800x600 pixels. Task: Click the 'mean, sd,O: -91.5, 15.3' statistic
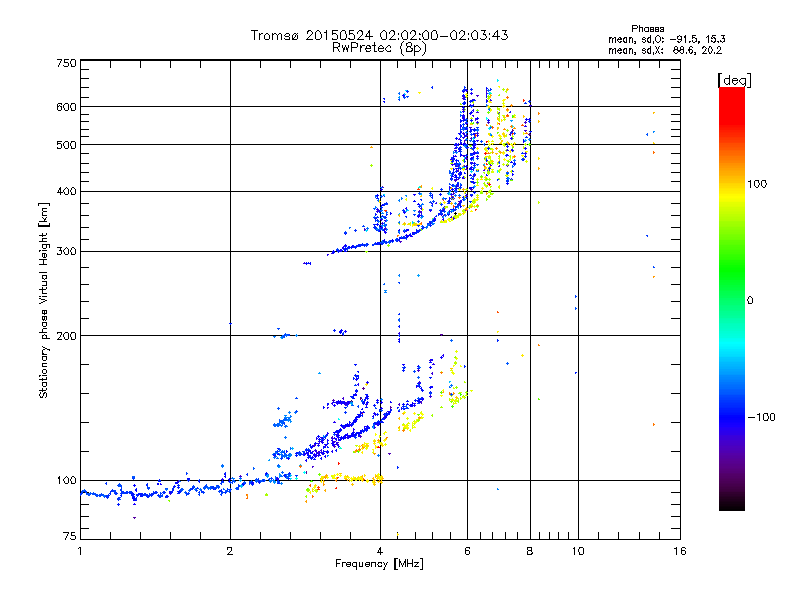click(667, 39)
